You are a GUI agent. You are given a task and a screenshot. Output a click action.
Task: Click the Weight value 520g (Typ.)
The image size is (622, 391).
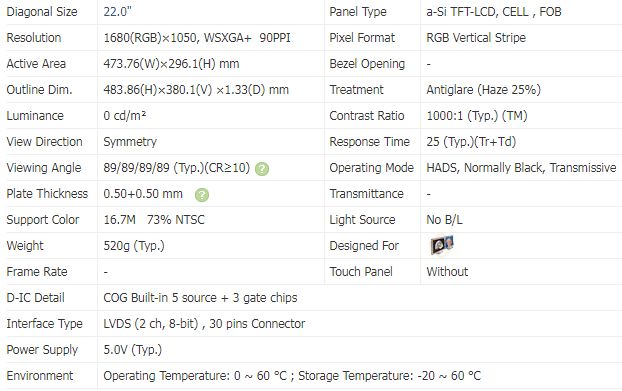click(x=134, y=246)
